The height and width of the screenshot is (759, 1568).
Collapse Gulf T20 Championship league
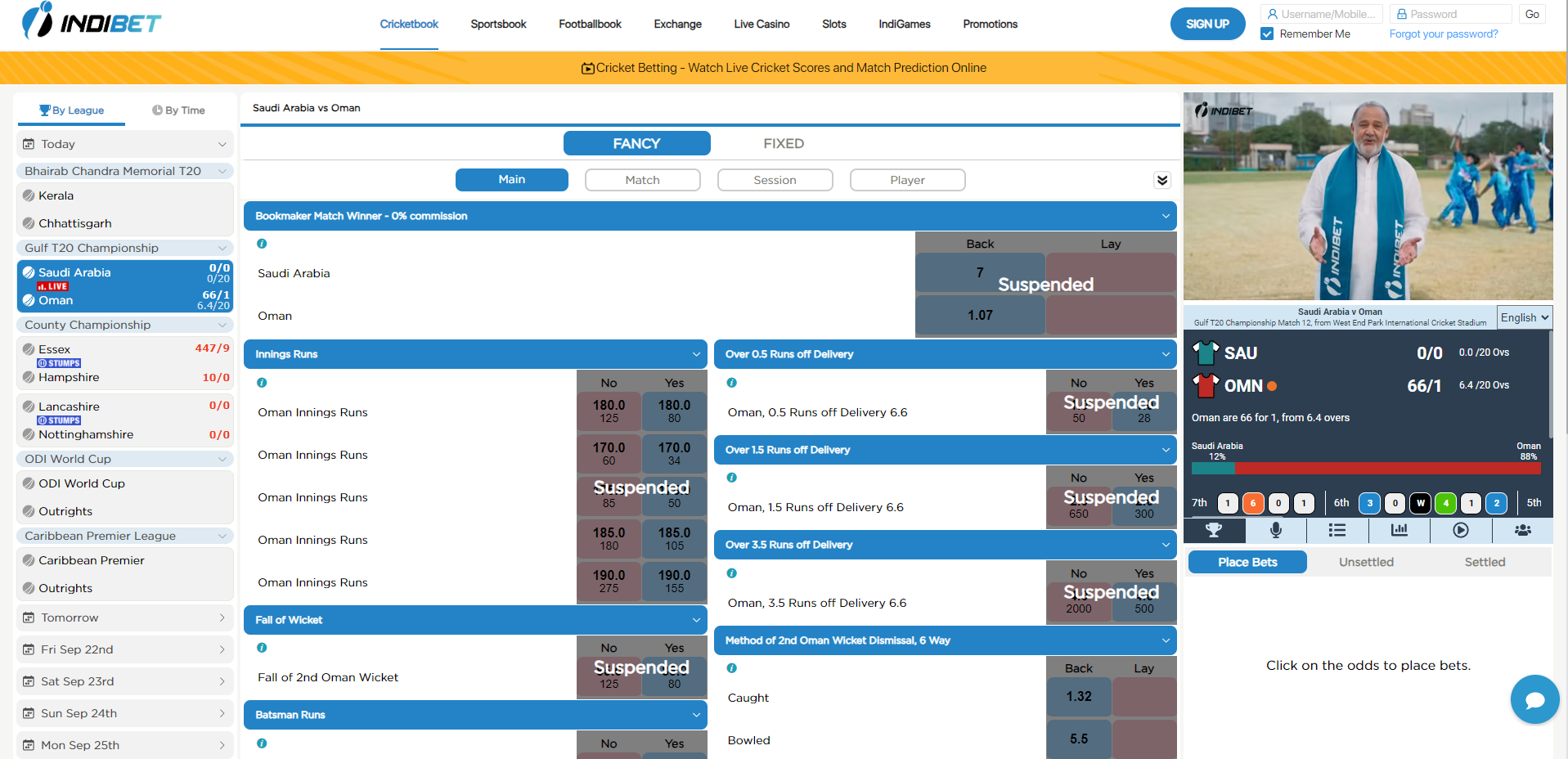point(222,248)
